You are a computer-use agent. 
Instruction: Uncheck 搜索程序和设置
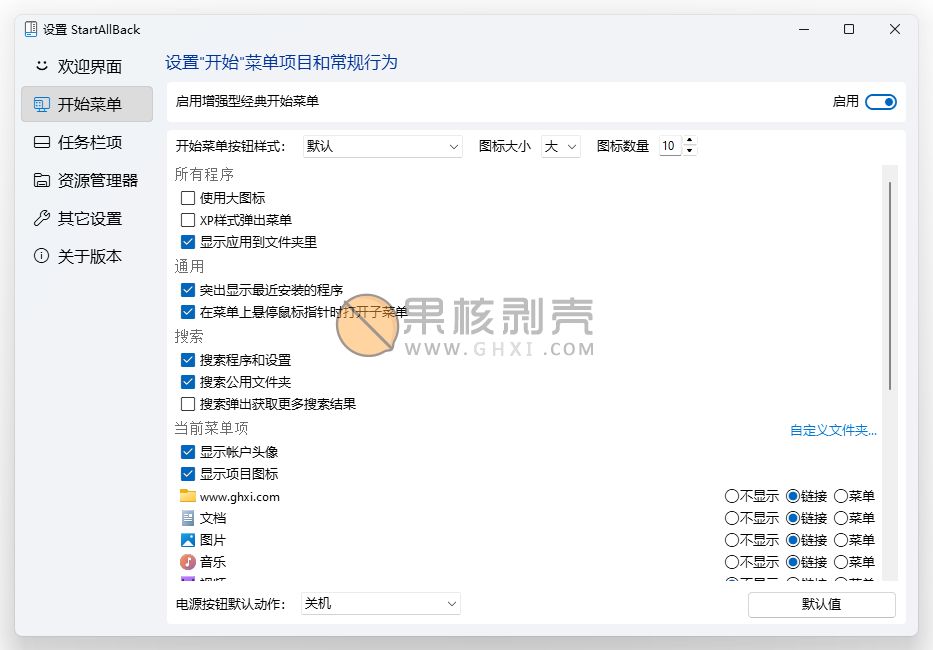(x=187, y=360)
